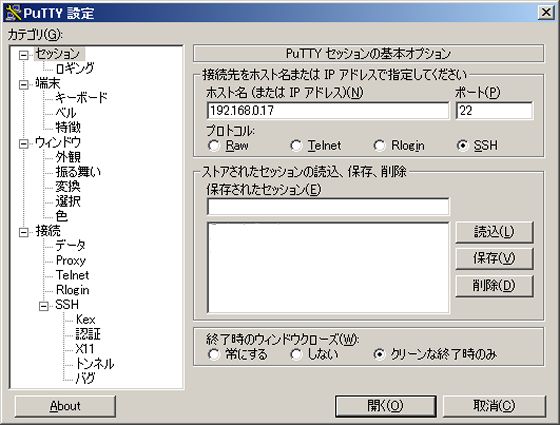Screen dimensions: 560x425
Task: Click the host name input field
Action: click(328, 110)
